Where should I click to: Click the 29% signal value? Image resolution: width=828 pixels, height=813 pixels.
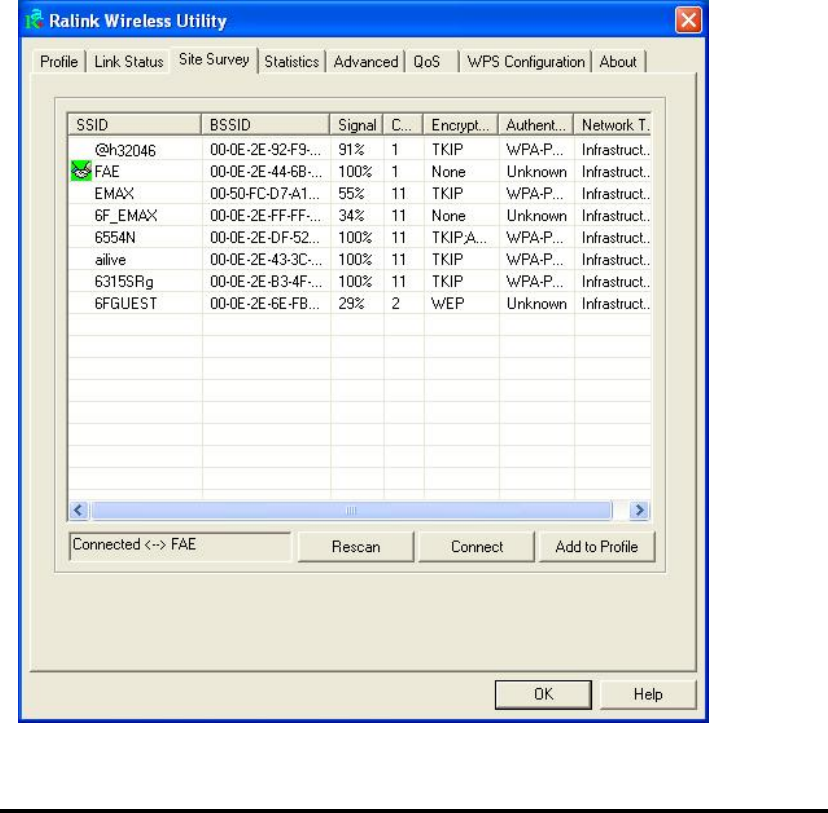[x=351, y=304]
